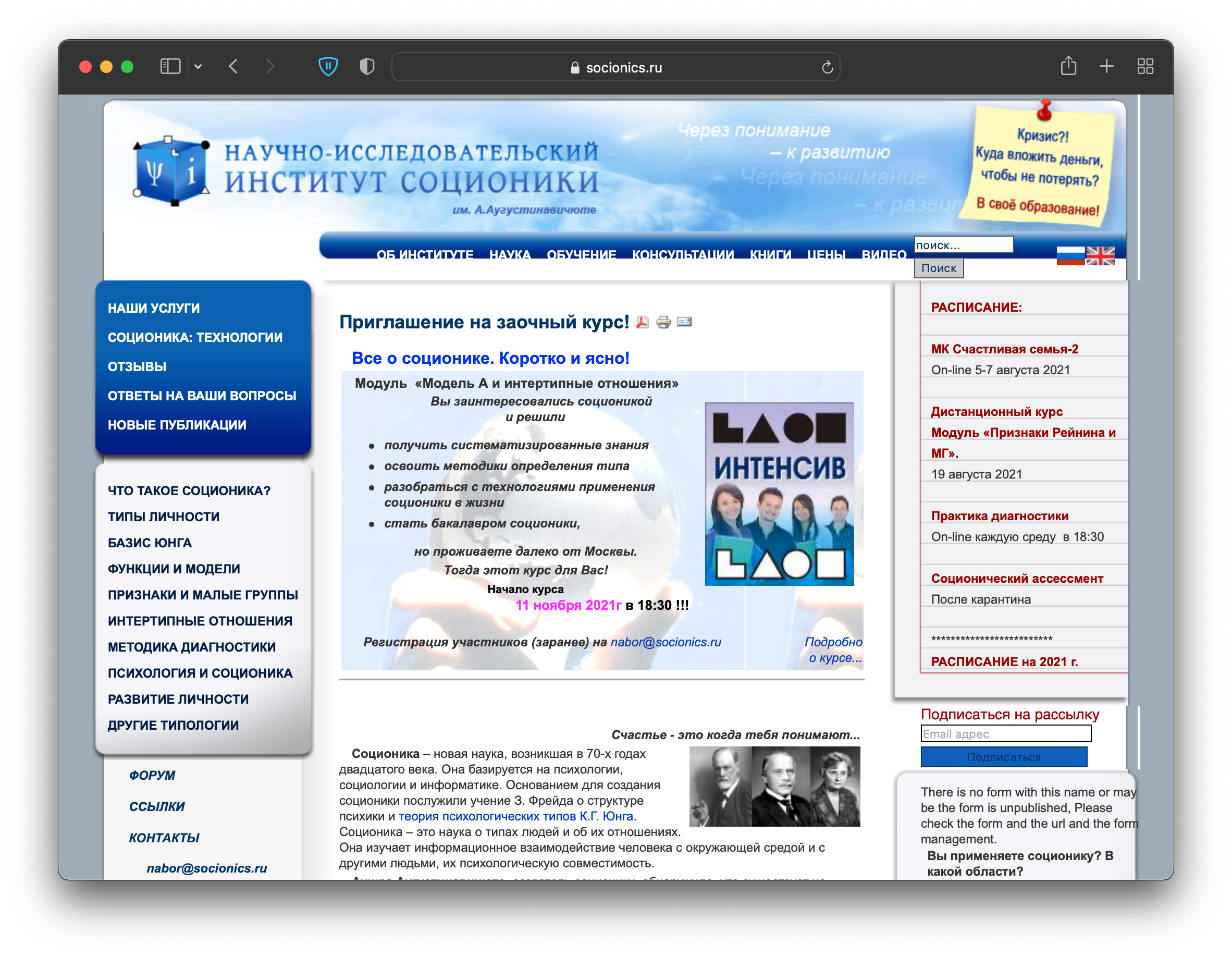Click nabor@socionics.ru in the left sidebar
This screenshot has width=1232, height=957.
pyautogui.click(x=206, y=868)
